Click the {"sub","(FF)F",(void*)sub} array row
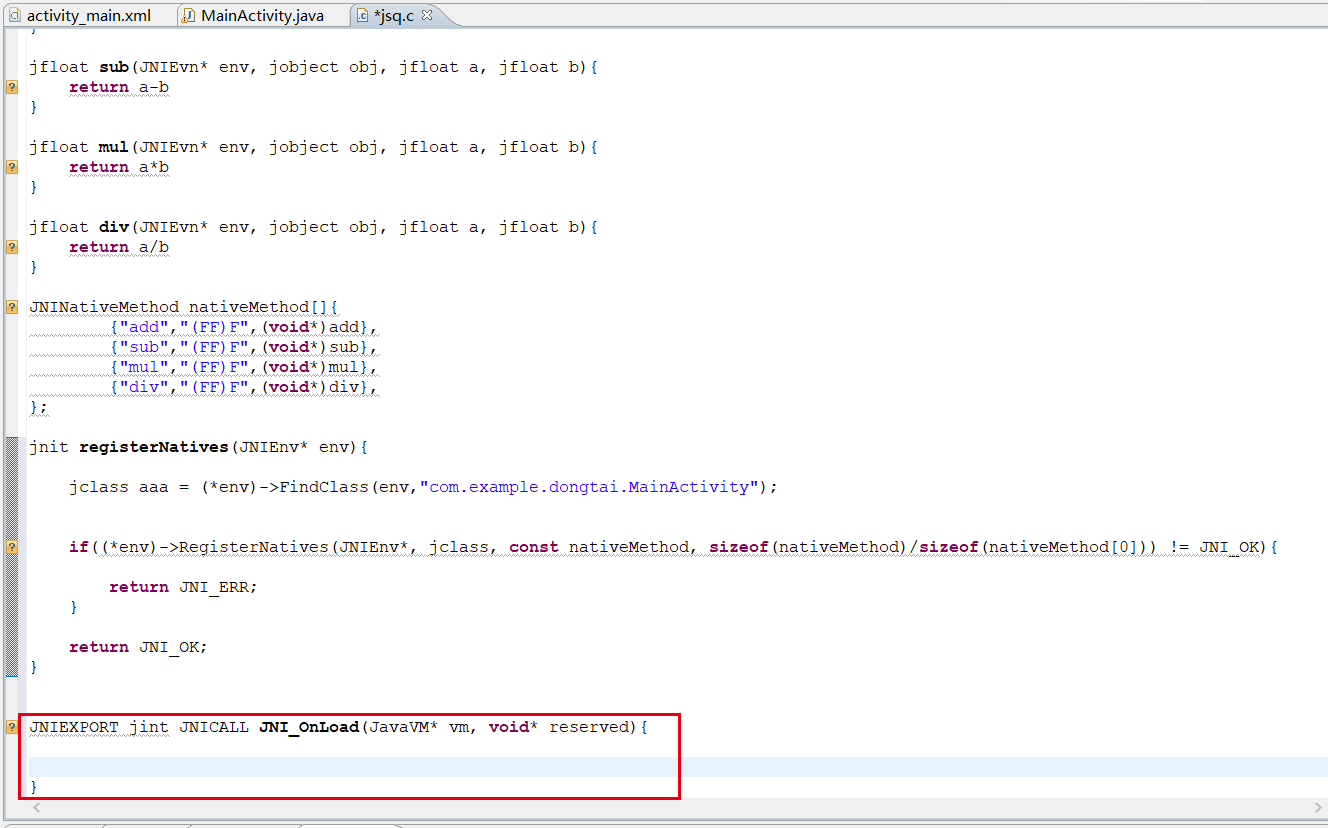The width and height of the screenshot is (1328, 828). [x=244, y=347]
